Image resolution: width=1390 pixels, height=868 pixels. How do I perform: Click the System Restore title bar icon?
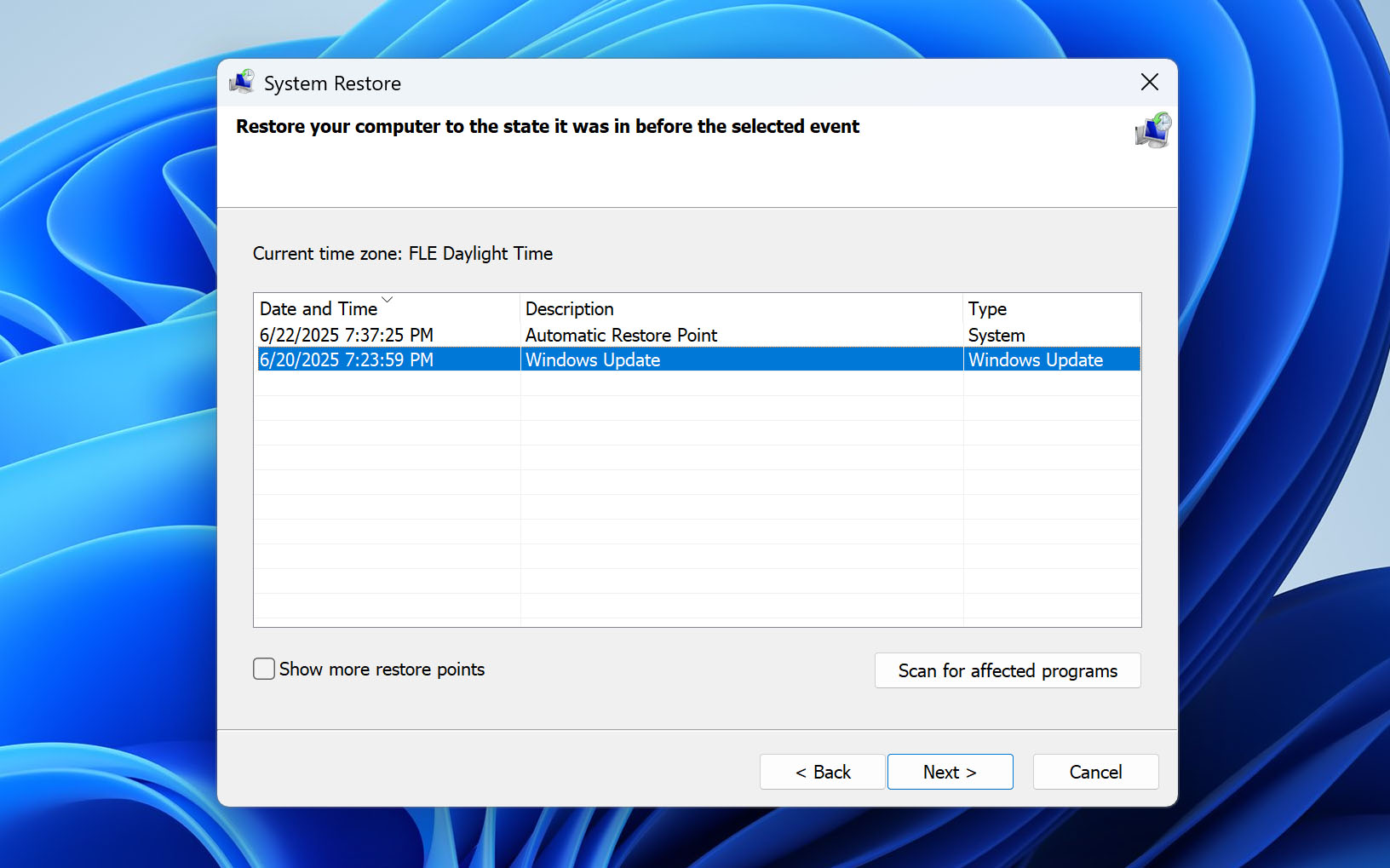tap(242, 83)
